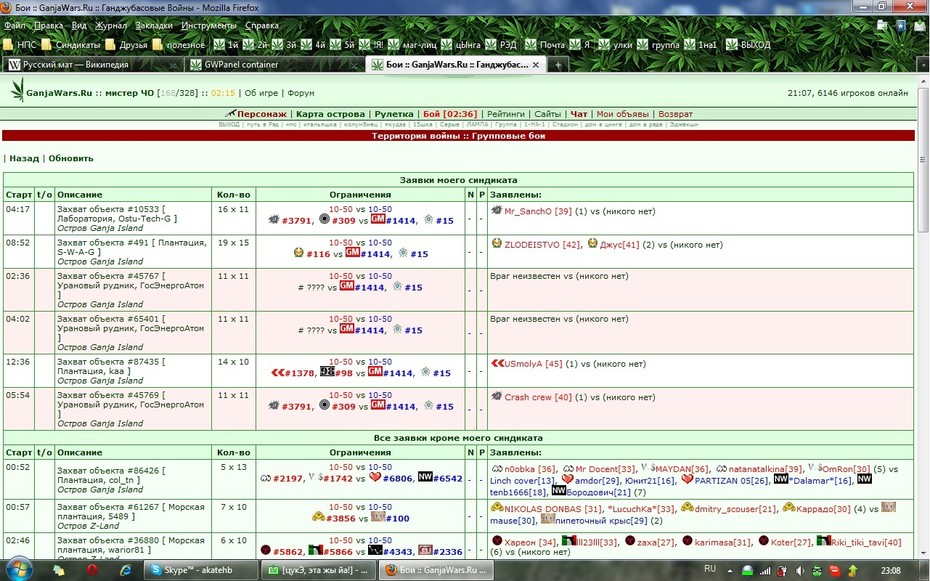Open player Mr_SanchO [39] profile link
This screenshot has height=581, width=930.
coord(537,211)
